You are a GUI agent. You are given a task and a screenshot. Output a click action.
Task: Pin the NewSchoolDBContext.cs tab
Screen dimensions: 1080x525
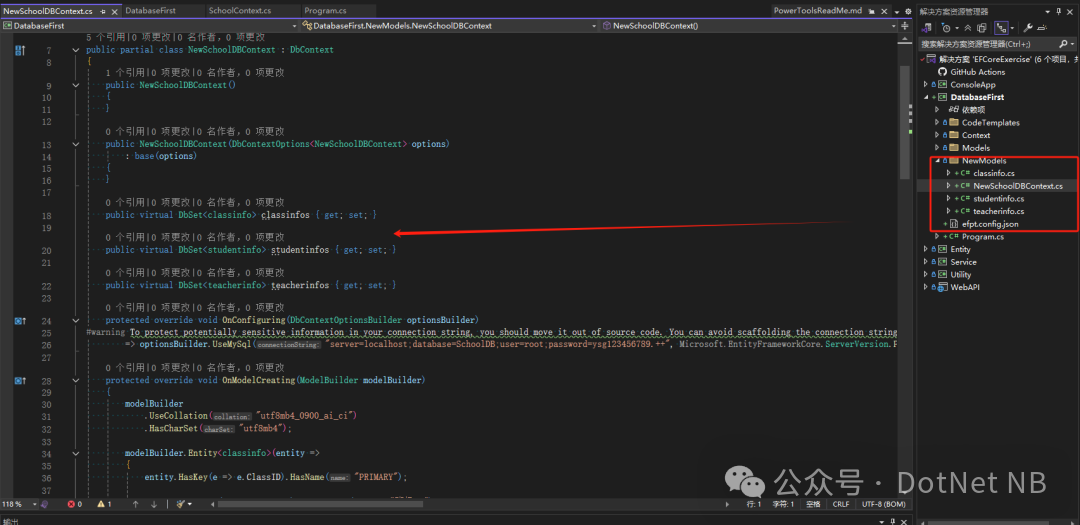point(103,12)
